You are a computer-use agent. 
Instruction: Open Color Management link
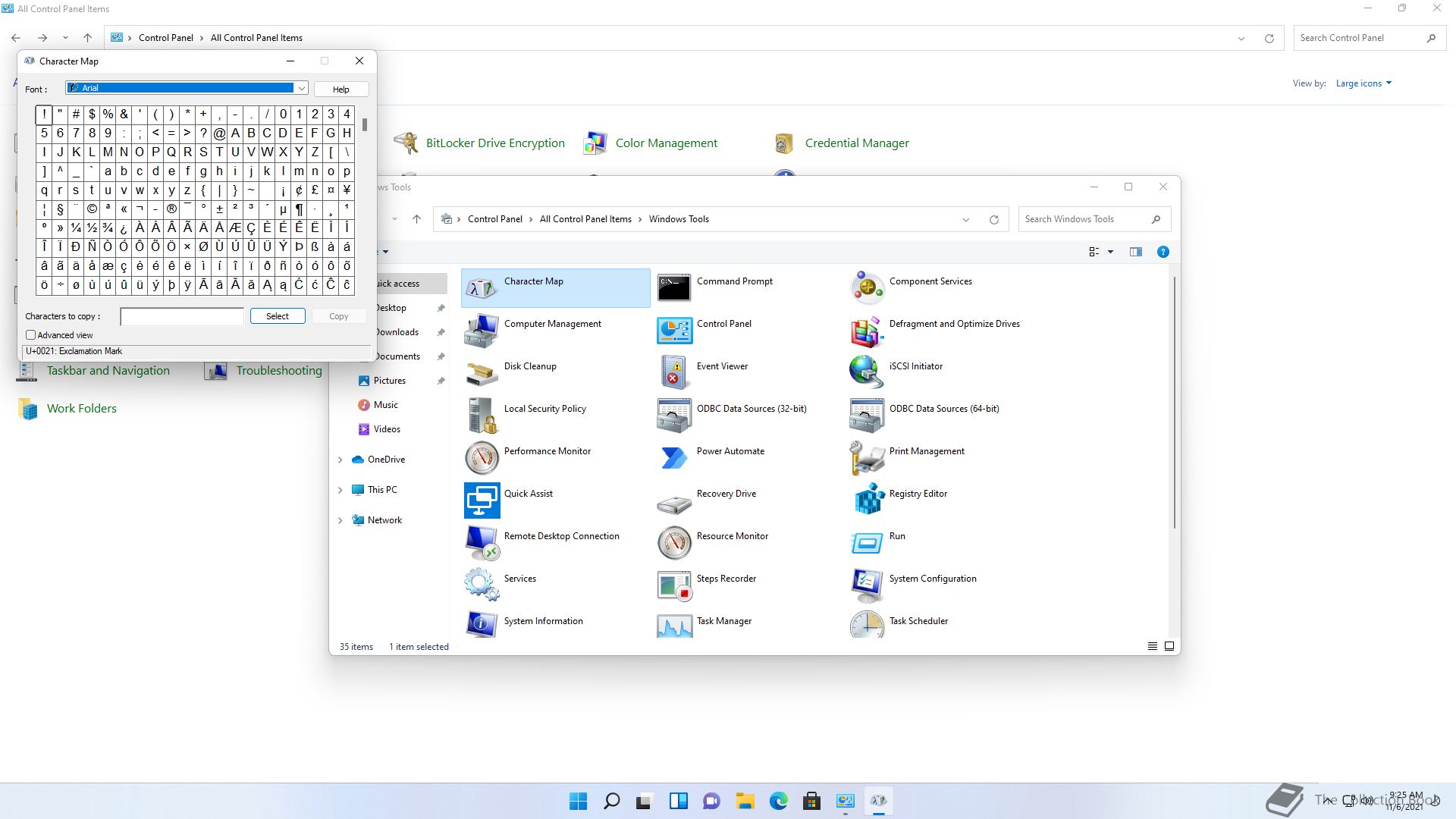click(666, 143)
